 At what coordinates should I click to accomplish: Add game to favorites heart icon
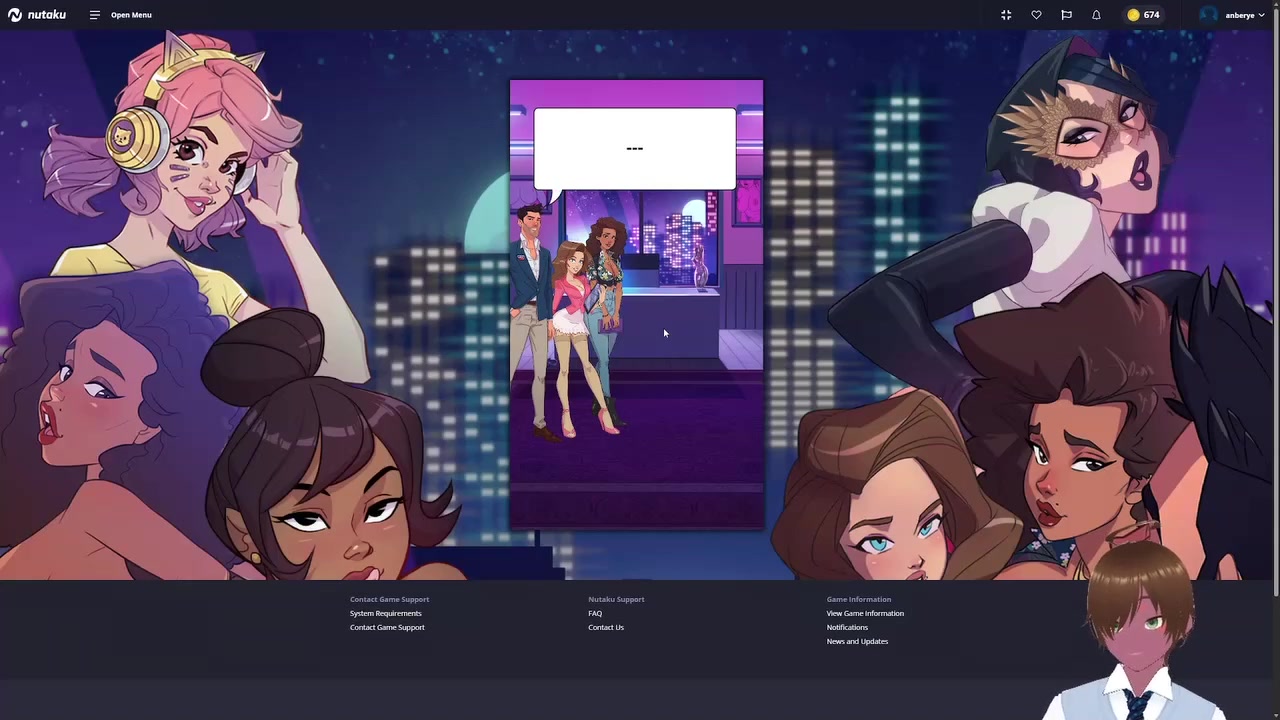(x=1036, y=15)
